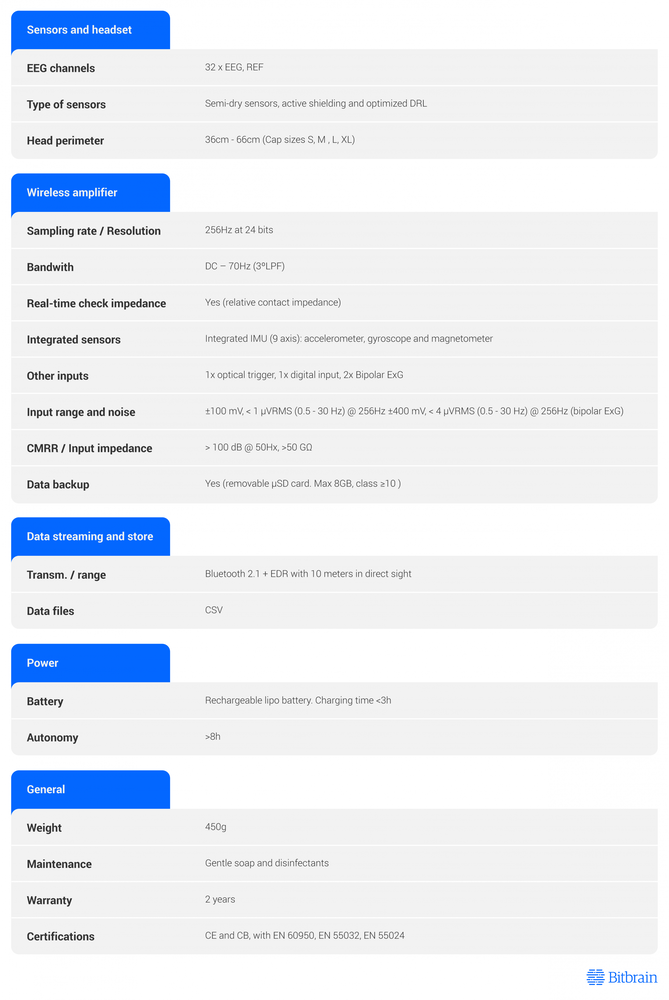The width and height of the screenshot is (669, 1000).
Task: Select the Battery row label
Action: (x=45, y=702)
